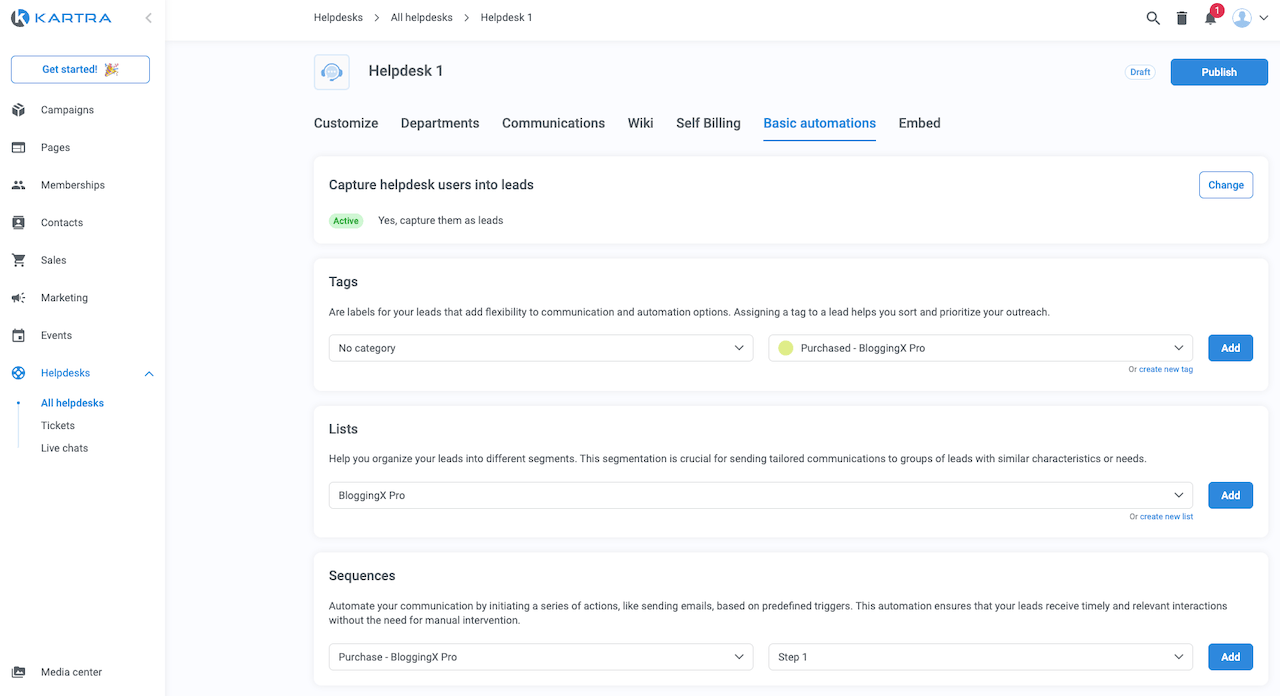Click the Publish button

pyautogui.click(x=1219, y=72)
